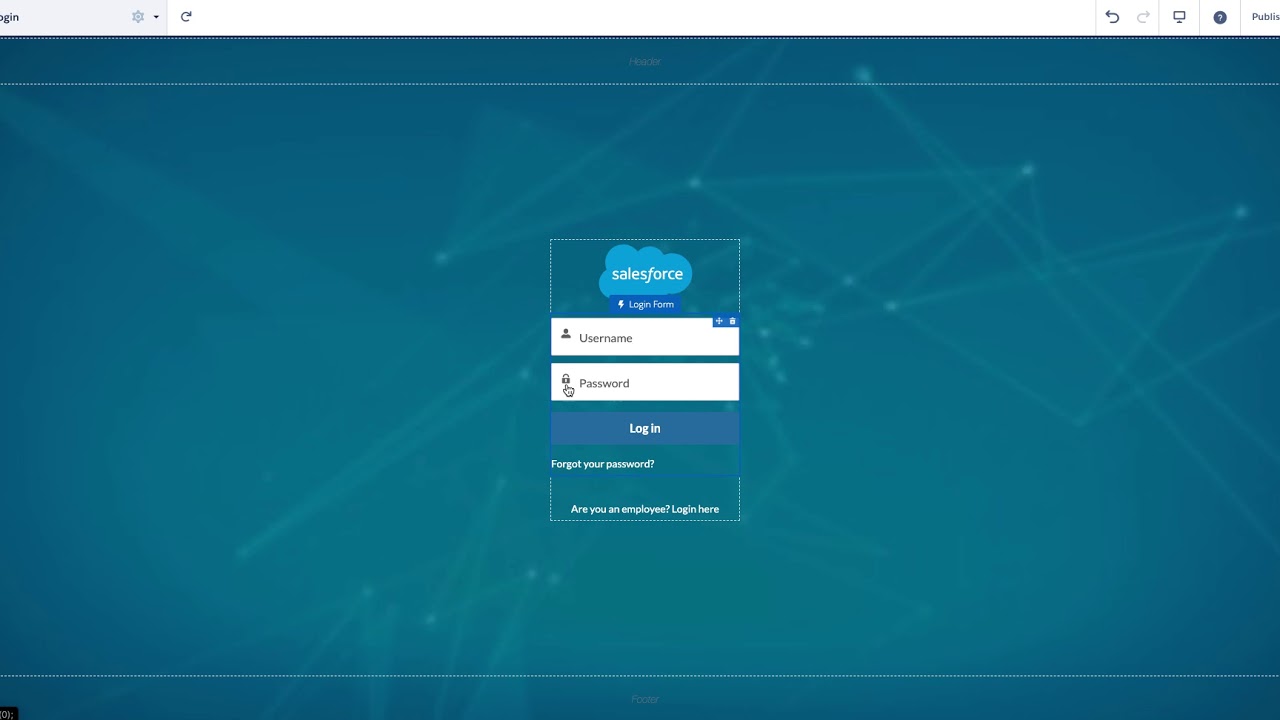Screen dimensions: 1280x720
Task: Click the padlock icon in Password field
Action: (x=566, y=380)
